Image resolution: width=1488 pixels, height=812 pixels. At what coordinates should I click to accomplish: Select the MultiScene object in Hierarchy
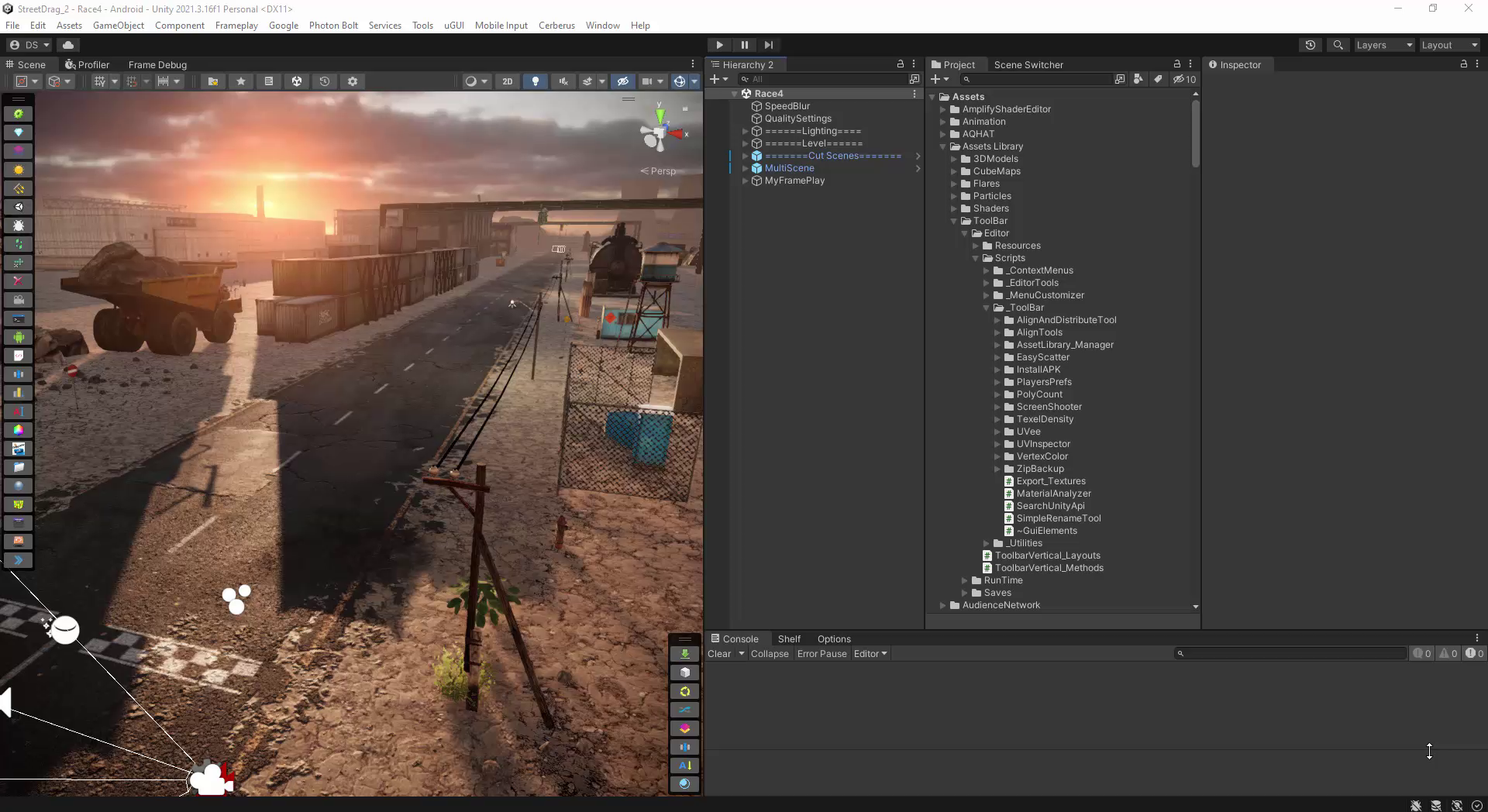point(789,168)
